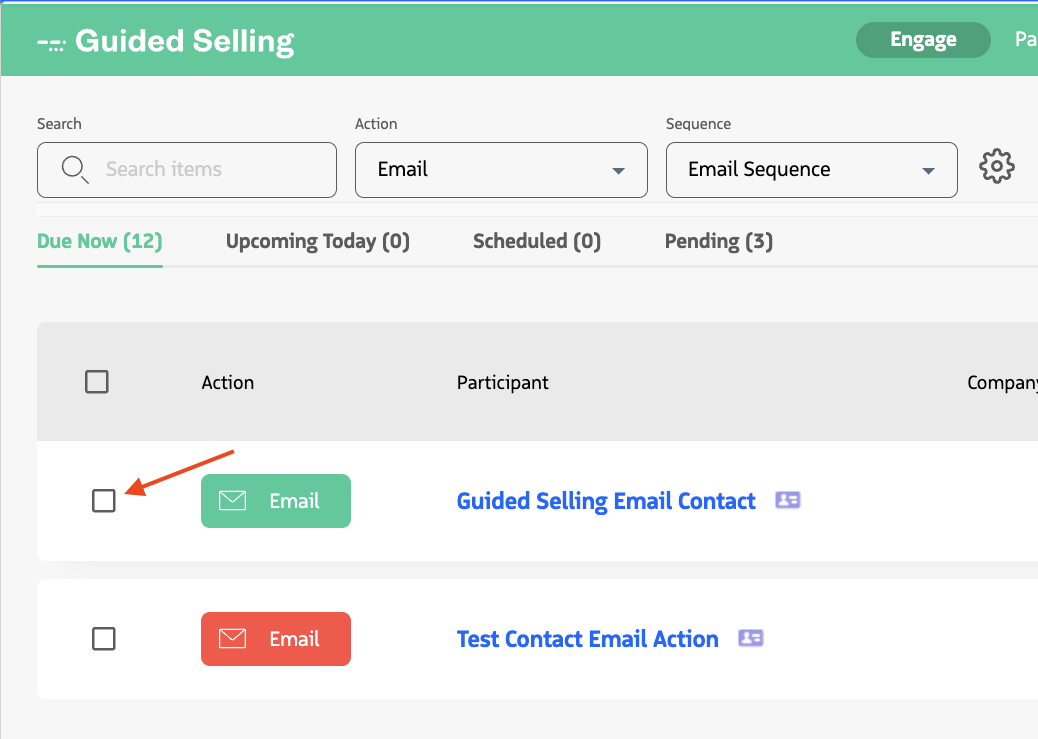Check the Guided Selling Email Contact row checkbox
The width and height of the screenshot is (1038, 739).
(104, 501)
